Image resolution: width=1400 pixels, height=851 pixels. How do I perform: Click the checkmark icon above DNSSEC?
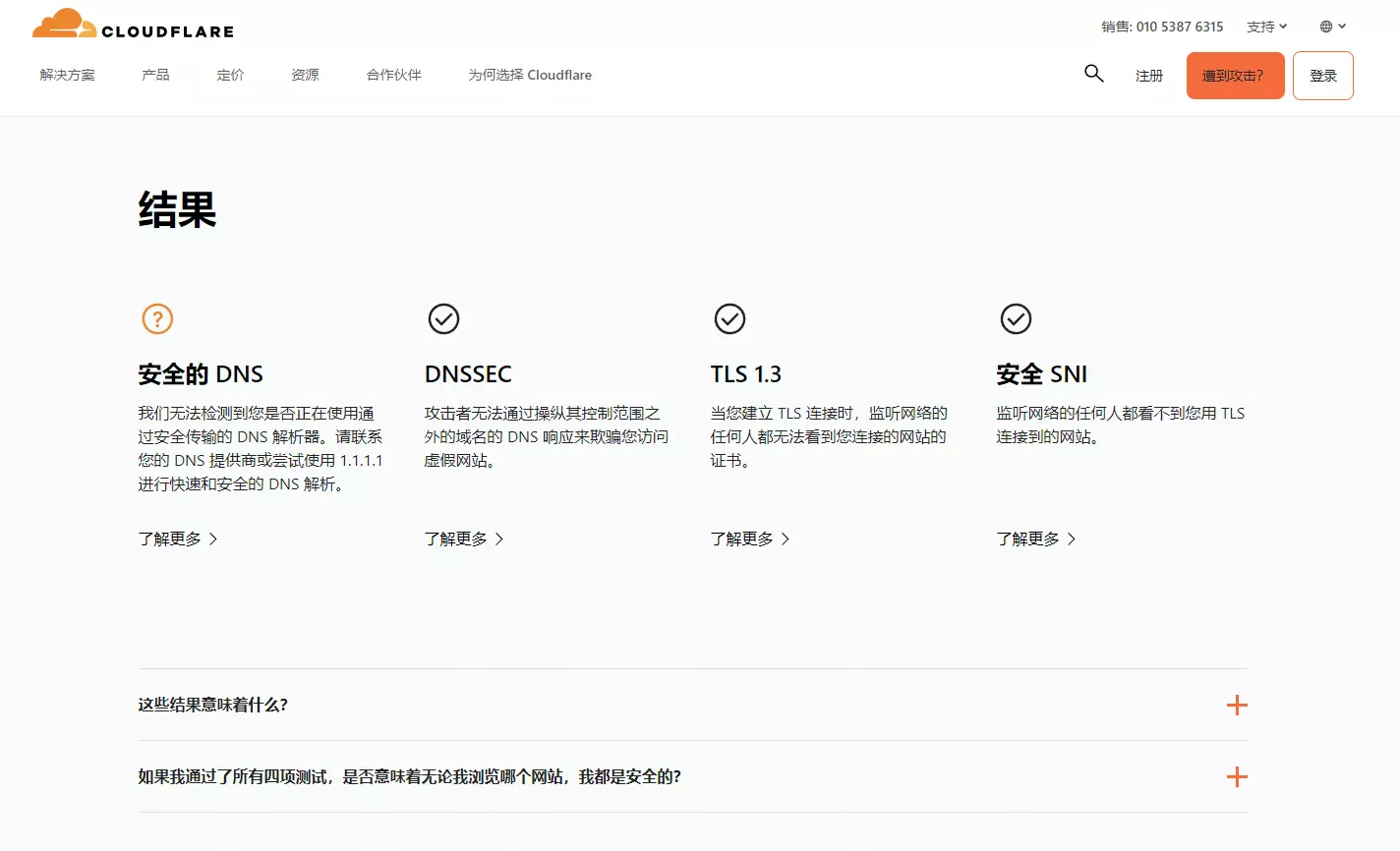click(443, 318)
